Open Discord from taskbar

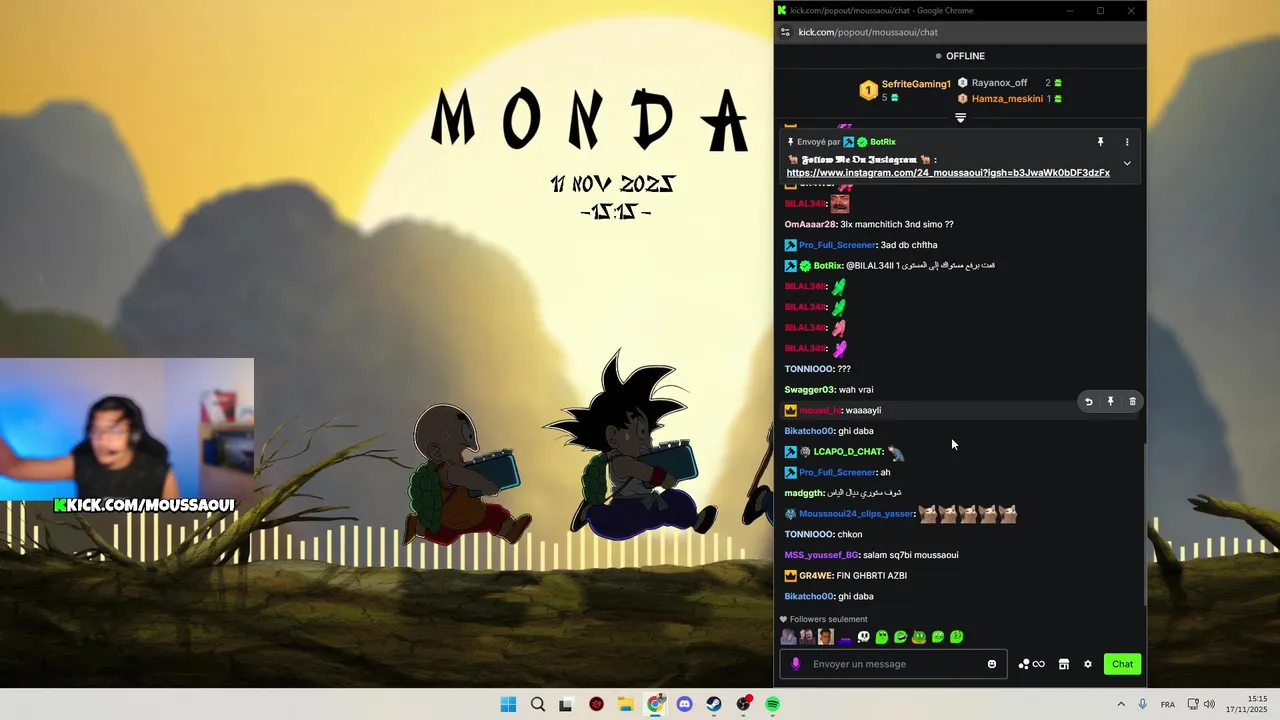coord(684,704)
